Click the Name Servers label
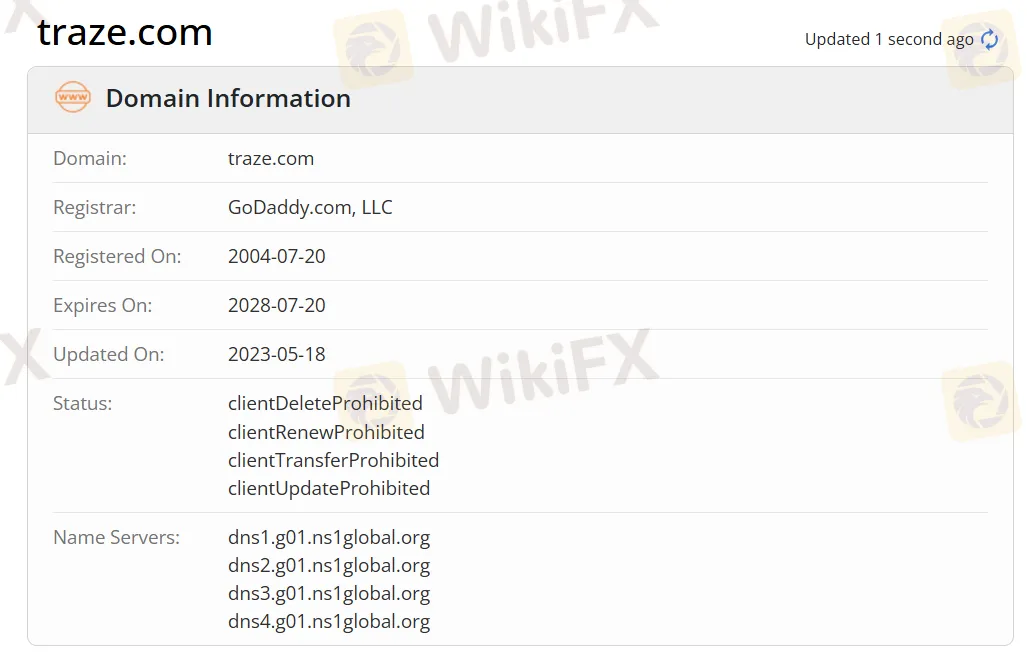 point(117,538)
